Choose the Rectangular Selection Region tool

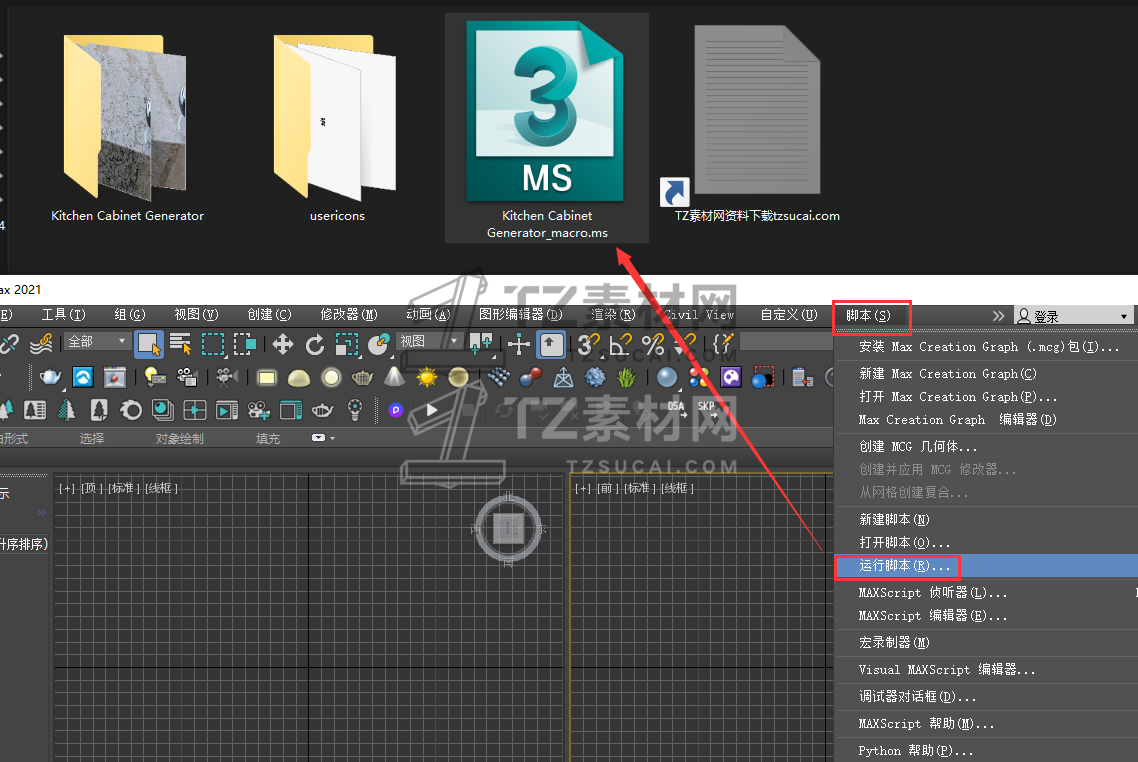tap(213, 344)
